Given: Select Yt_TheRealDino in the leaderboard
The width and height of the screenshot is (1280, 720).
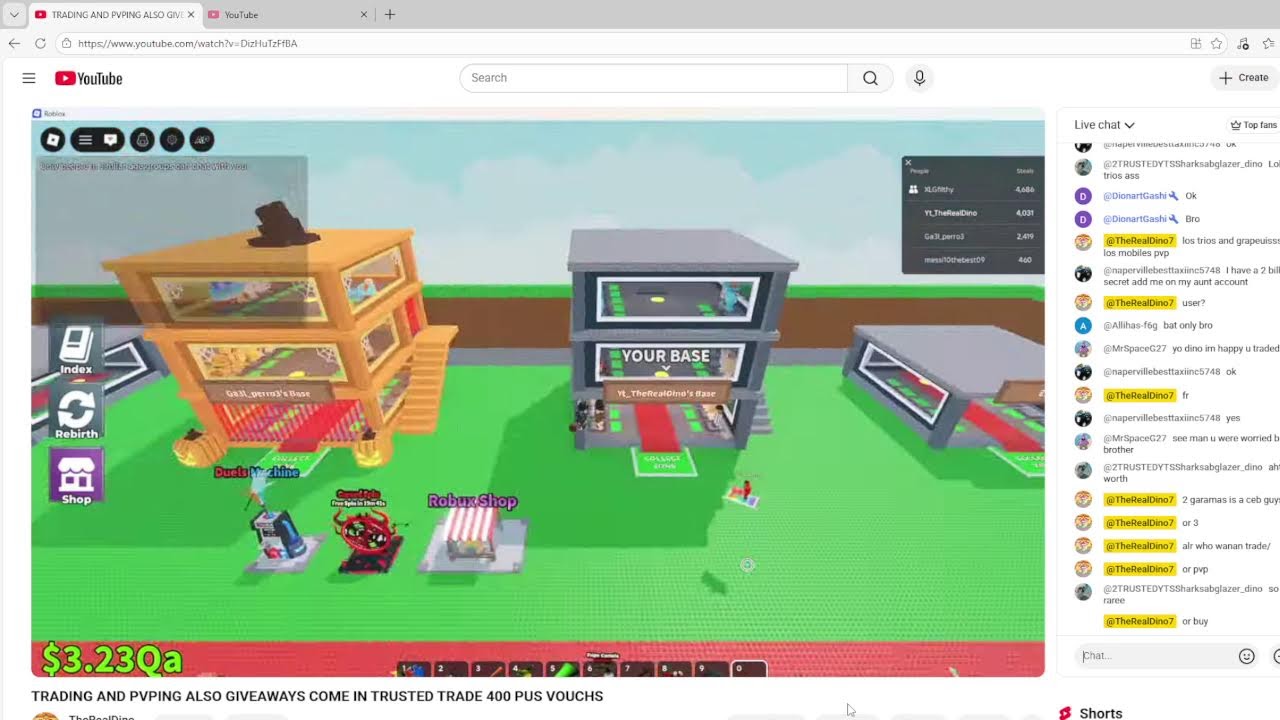Looking at the screenshot, I should click(x=973, y=213).
